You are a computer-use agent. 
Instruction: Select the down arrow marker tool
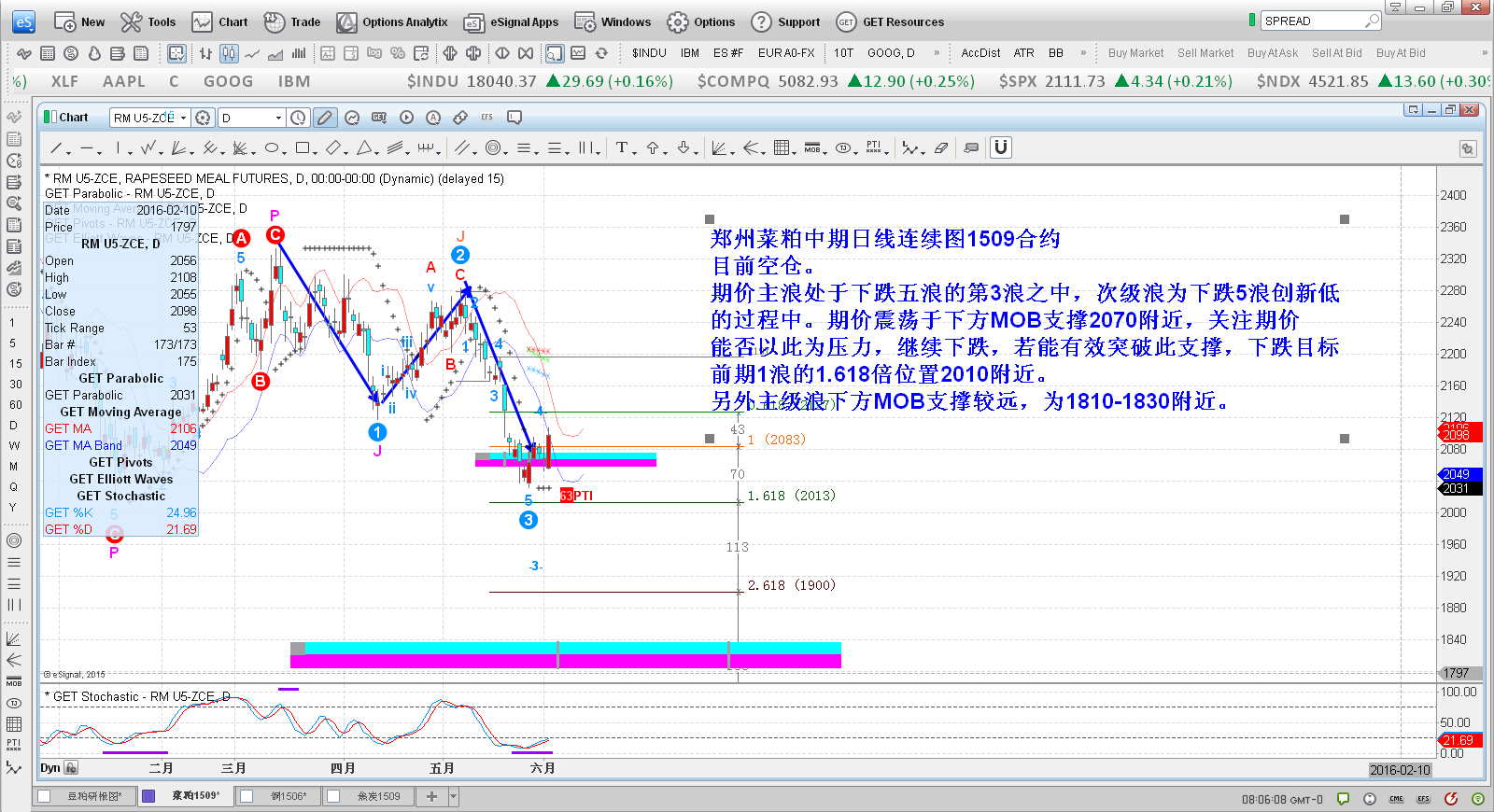pos(684,147)
